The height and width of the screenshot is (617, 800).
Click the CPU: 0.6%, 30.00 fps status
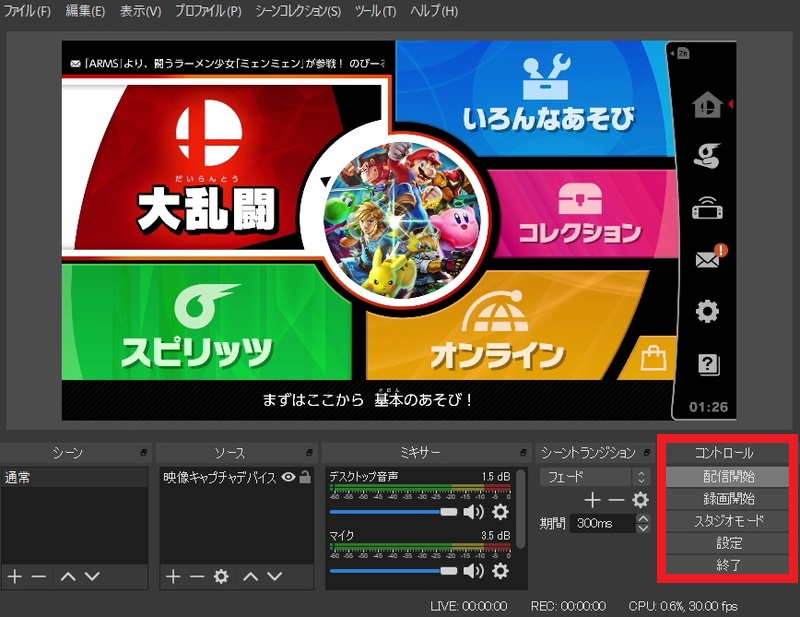(x=683, y=606)
